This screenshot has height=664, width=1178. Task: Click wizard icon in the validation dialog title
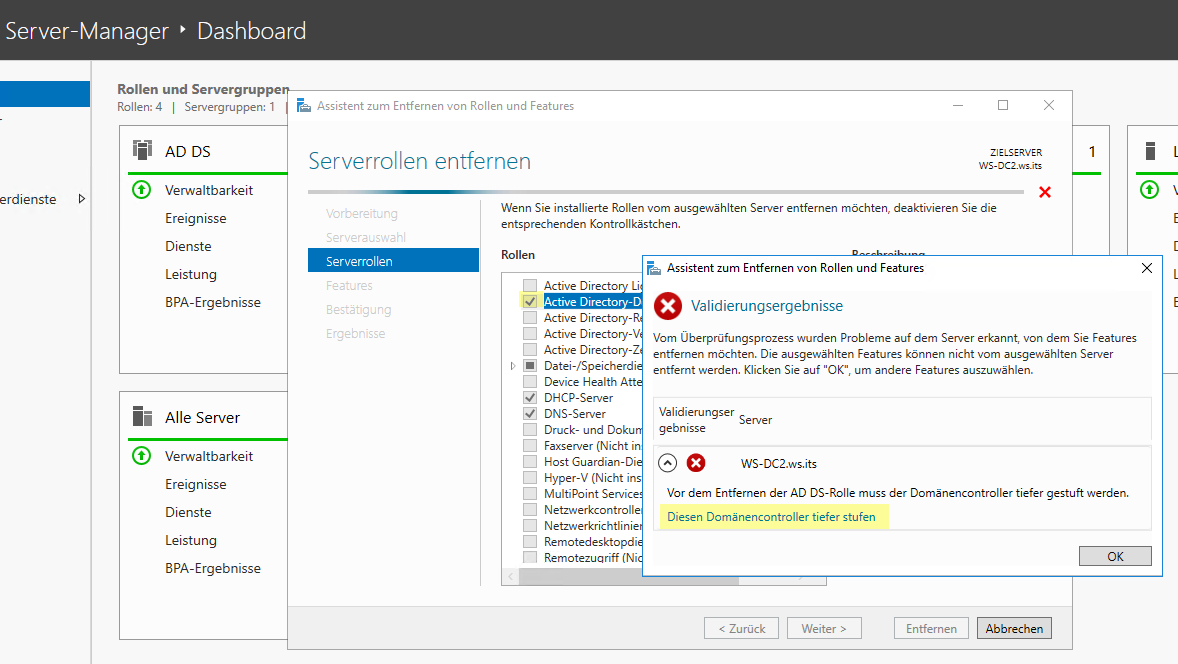(x=654, y=268)
